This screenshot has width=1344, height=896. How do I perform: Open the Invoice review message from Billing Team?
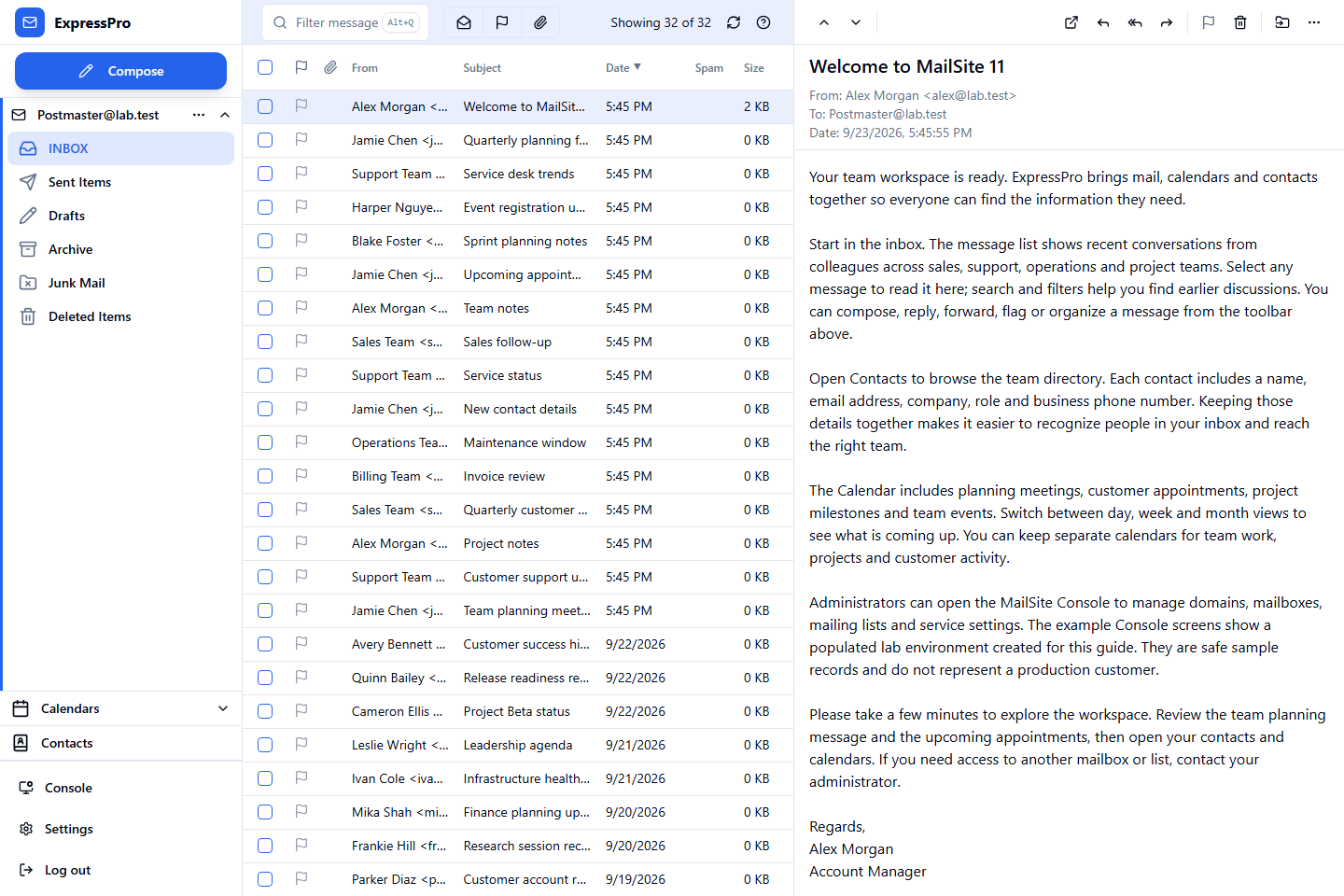click(x=518, y=476)
